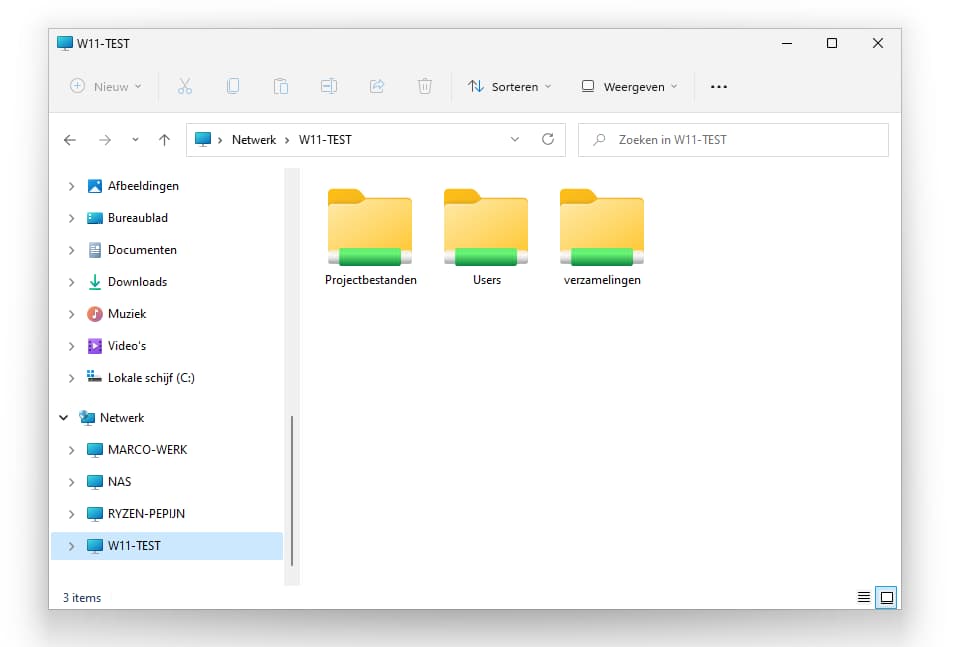Screen dimensions: 955x647
Task: Expand the Downloads tree node
Action: pyautogui.click(x=71, y=282)
